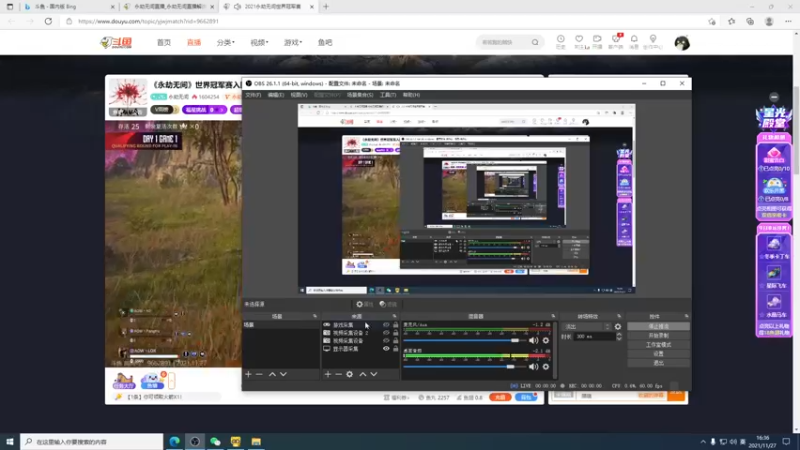
Task: Add this page to browser favorites star
Action: [x=712, y=21]
